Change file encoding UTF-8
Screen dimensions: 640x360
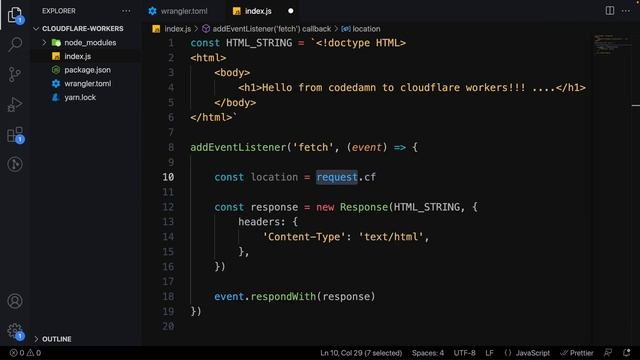pyautogui.click(x=464, y=353)
